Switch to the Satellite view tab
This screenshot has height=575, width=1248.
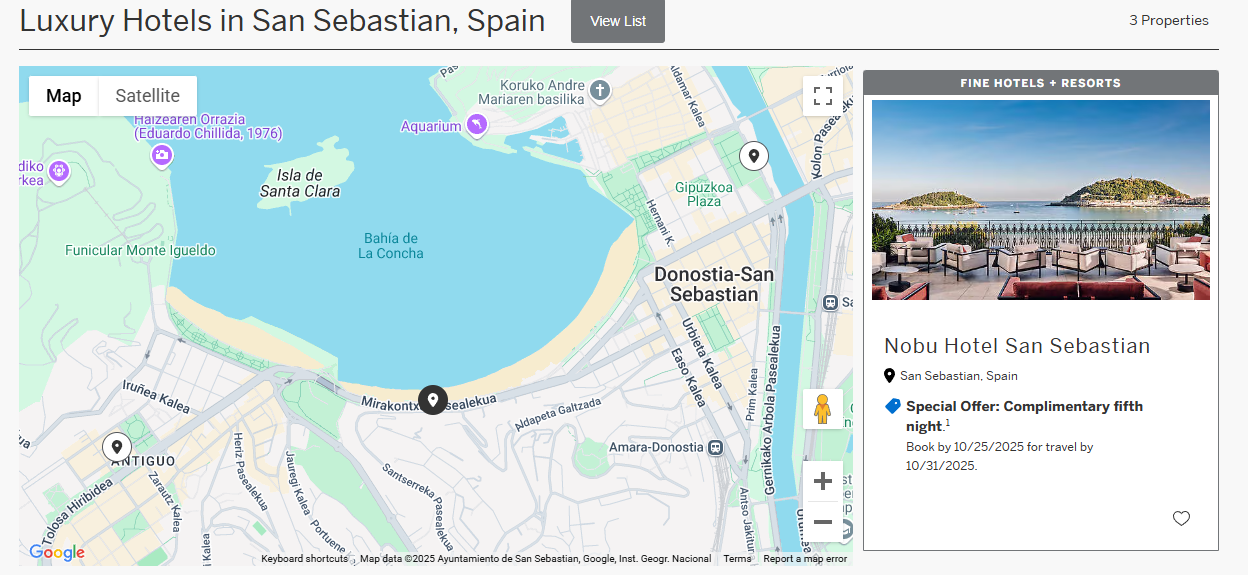point(148,96)
